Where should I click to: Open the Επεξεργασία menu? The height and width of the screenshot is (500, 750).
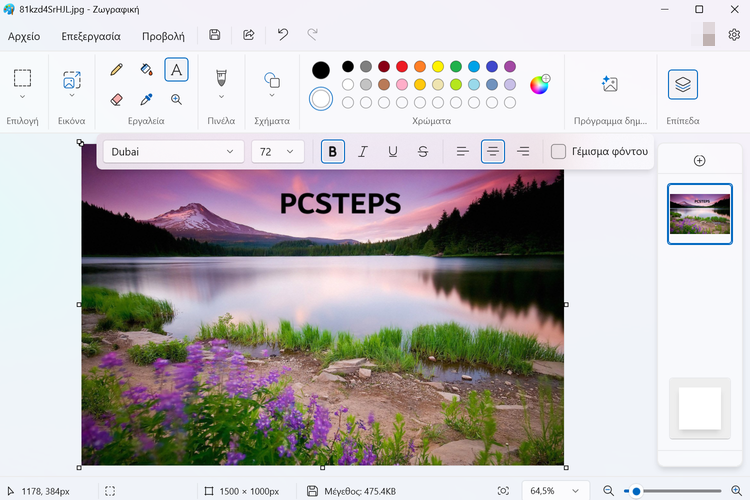(x=91, y=36)
